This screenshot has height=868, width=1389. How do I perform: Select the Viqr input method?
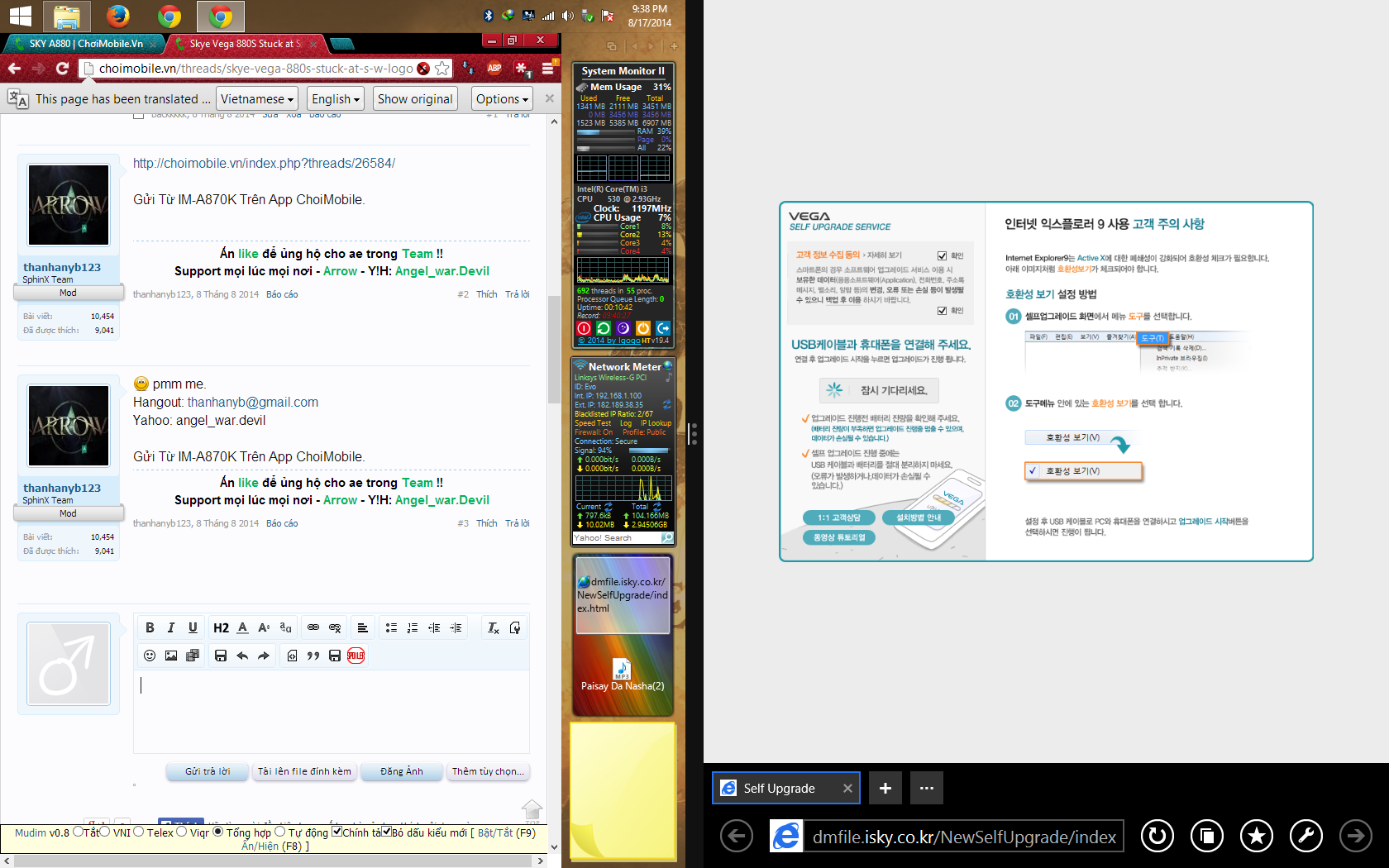tap(182, 832)
